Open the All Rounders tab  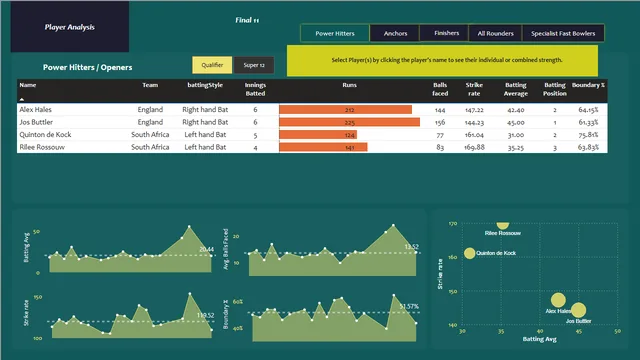click(x=496, y=33)
